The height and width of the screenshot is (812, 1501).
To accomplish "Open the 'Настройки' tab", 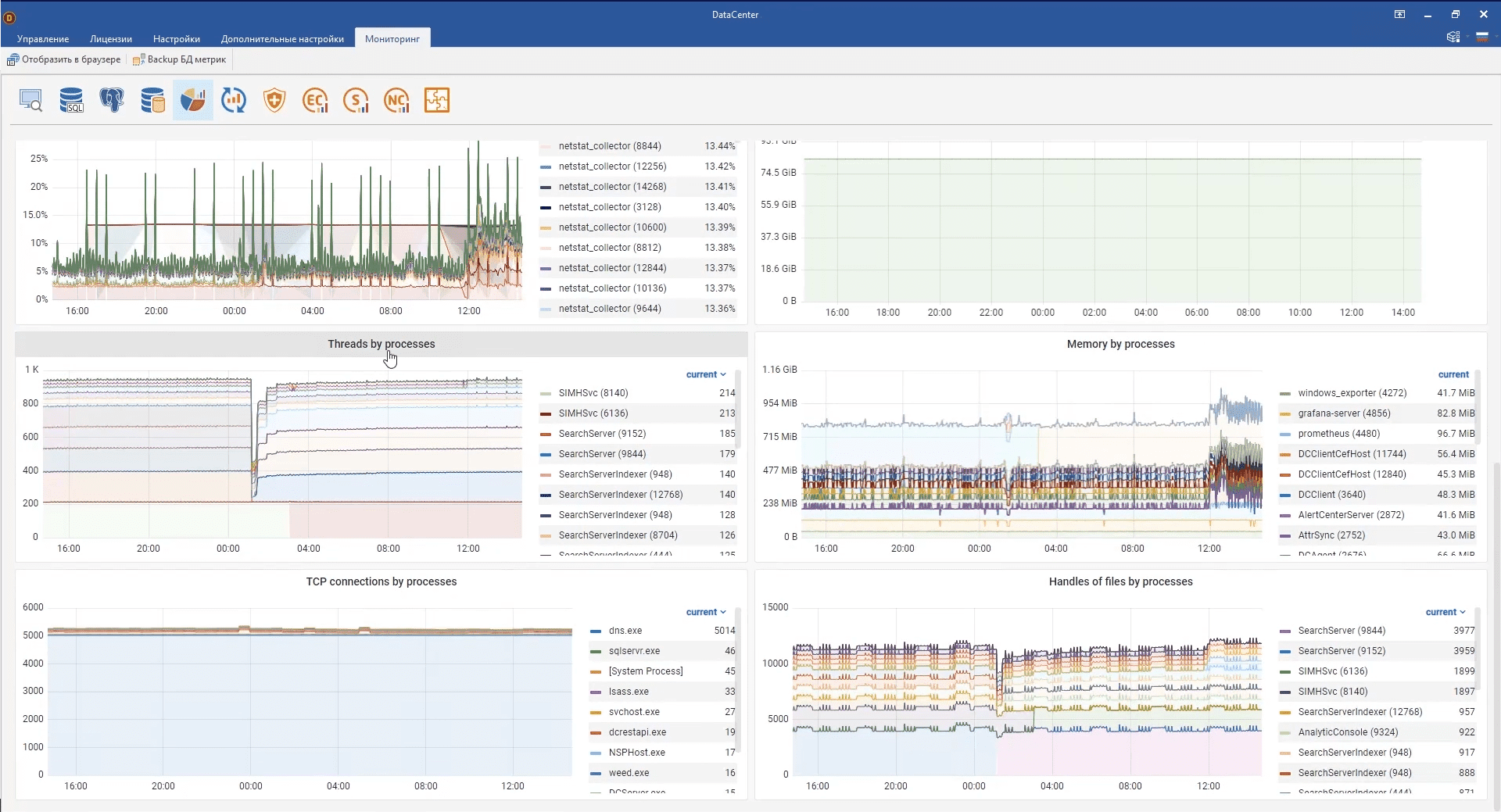I will coord(177,38).
